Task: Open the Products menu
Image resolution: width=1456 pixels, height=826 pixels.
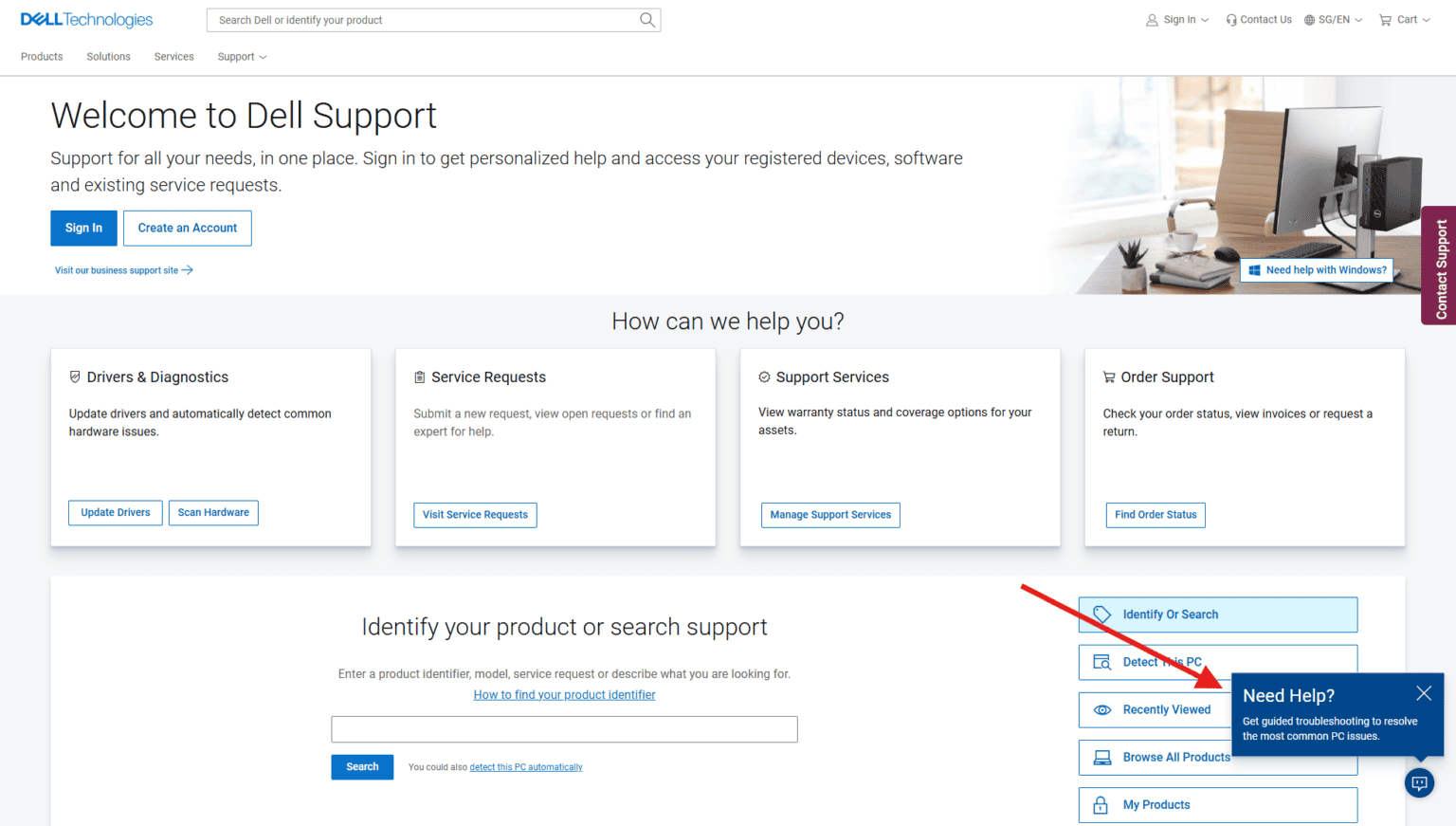Action: 41,56
